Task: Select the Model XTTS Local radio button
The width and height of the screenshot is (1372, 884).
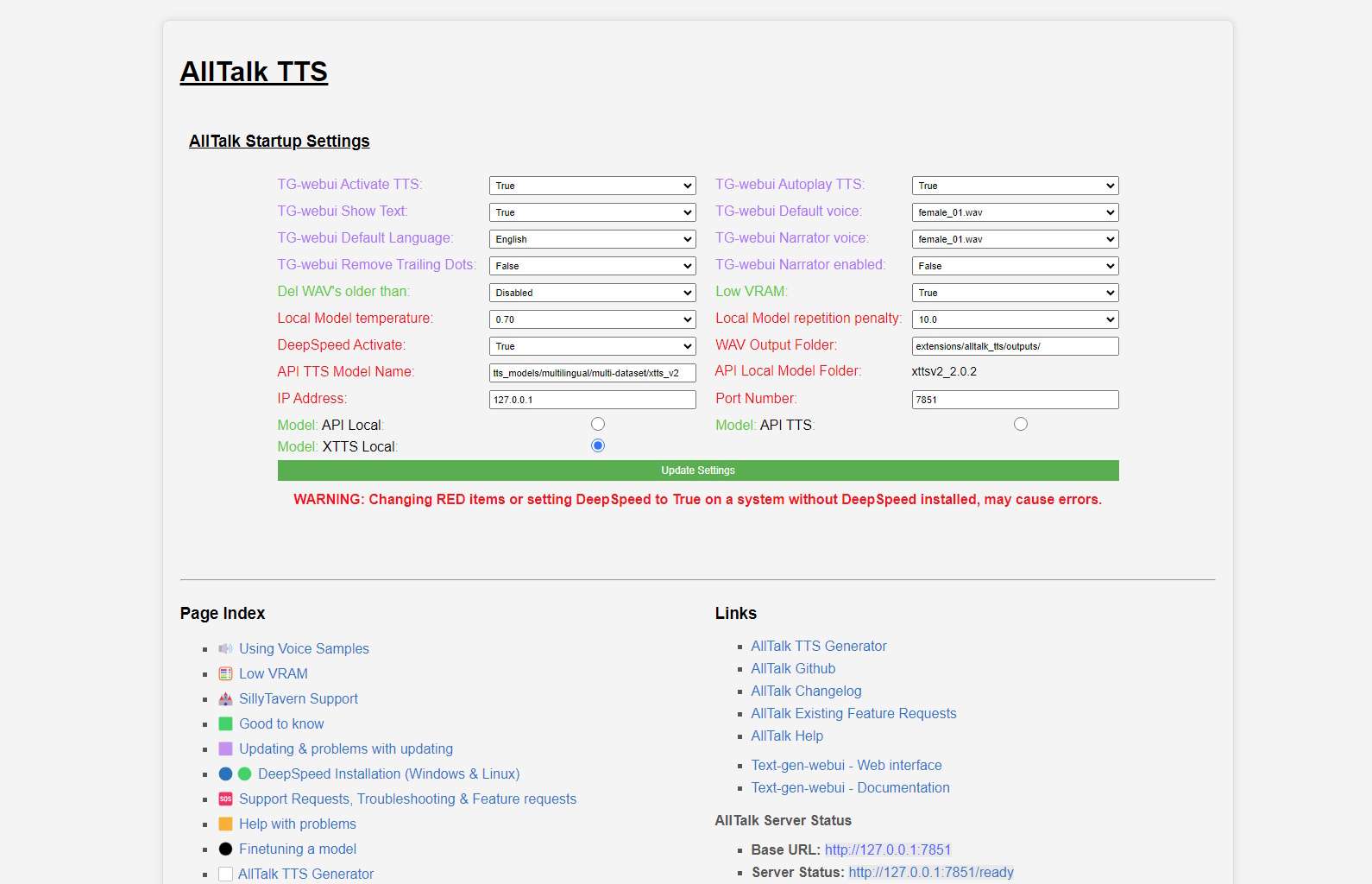Action: point(598,445)
